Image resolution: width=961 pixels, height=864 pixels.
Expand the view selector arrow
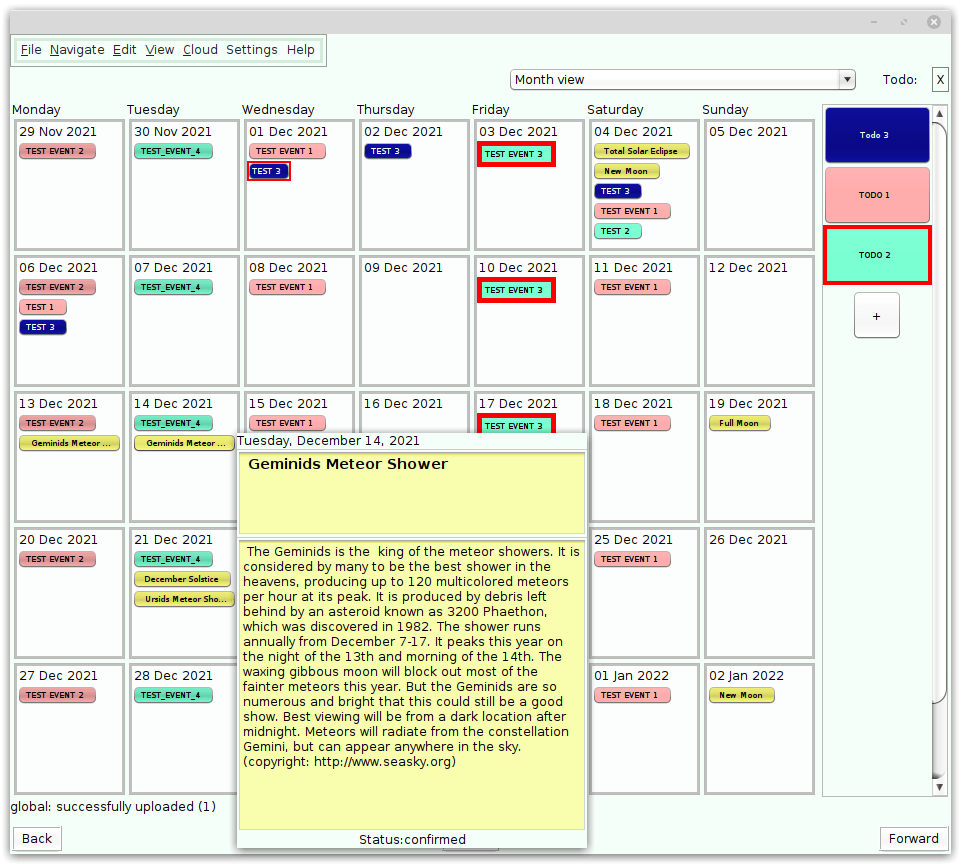(x=846, y=79)
